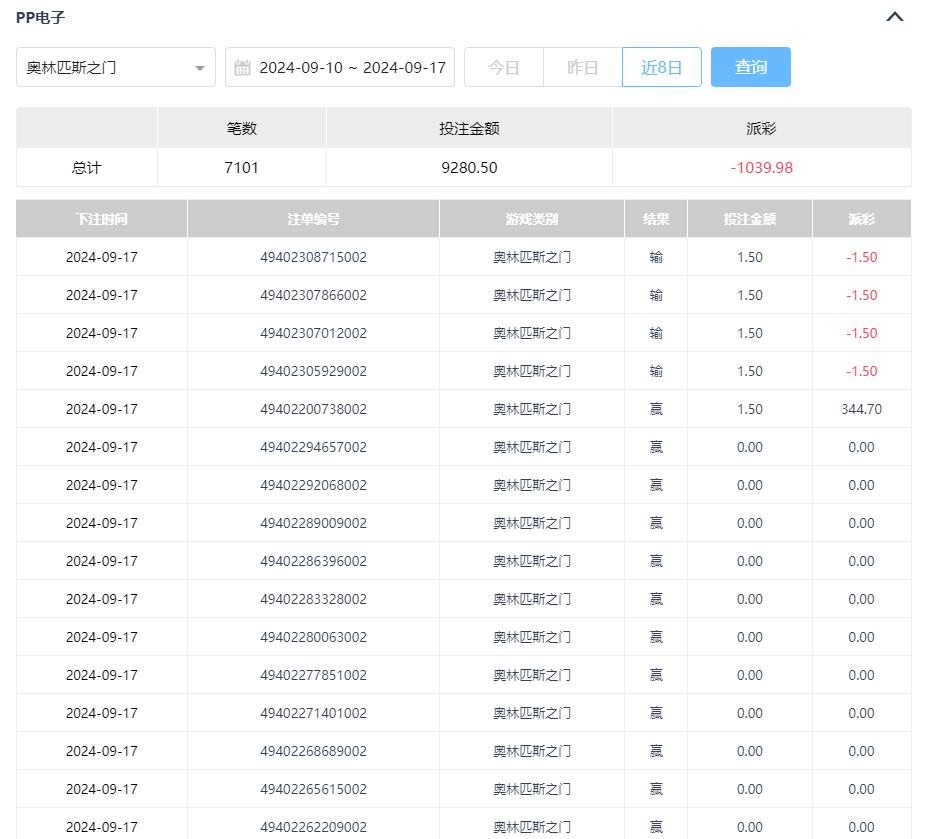Click the 投注金额 column header in bet table
The width and height of the screenshot is (937, 839).
(x=749, y=219)
